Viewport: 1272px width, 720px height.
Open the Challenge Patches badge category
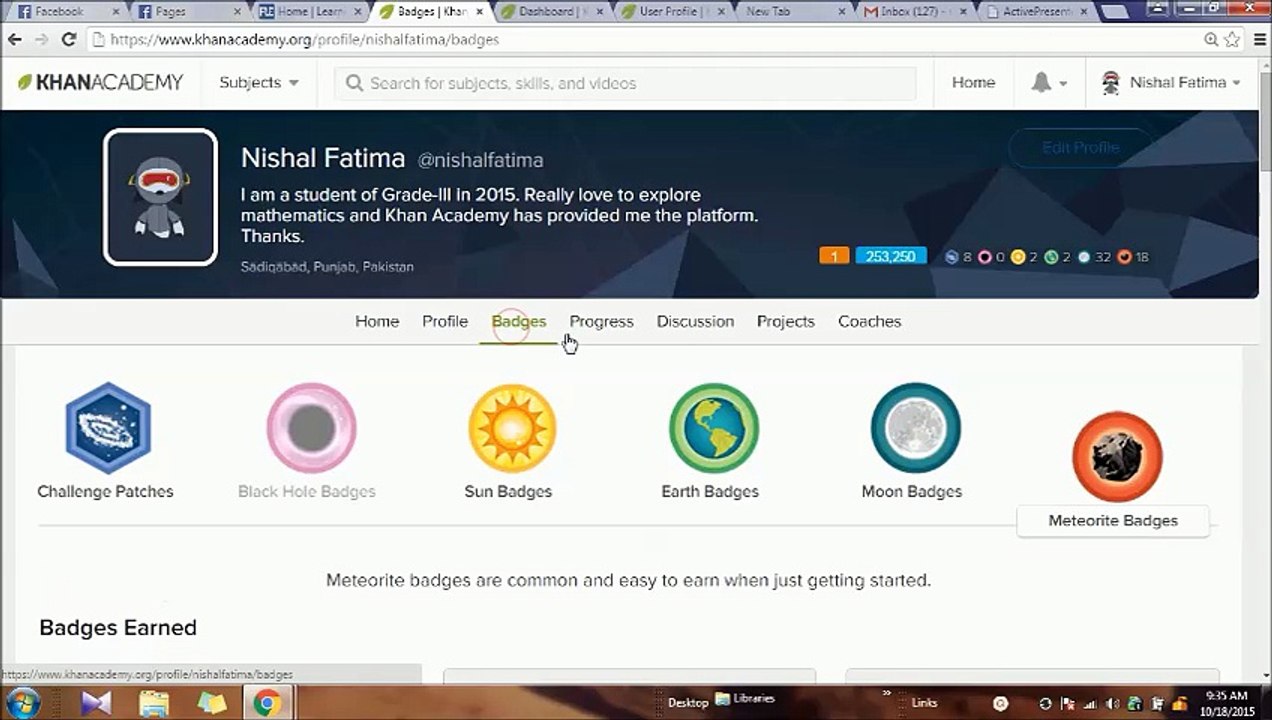click(x=107, y=428)
